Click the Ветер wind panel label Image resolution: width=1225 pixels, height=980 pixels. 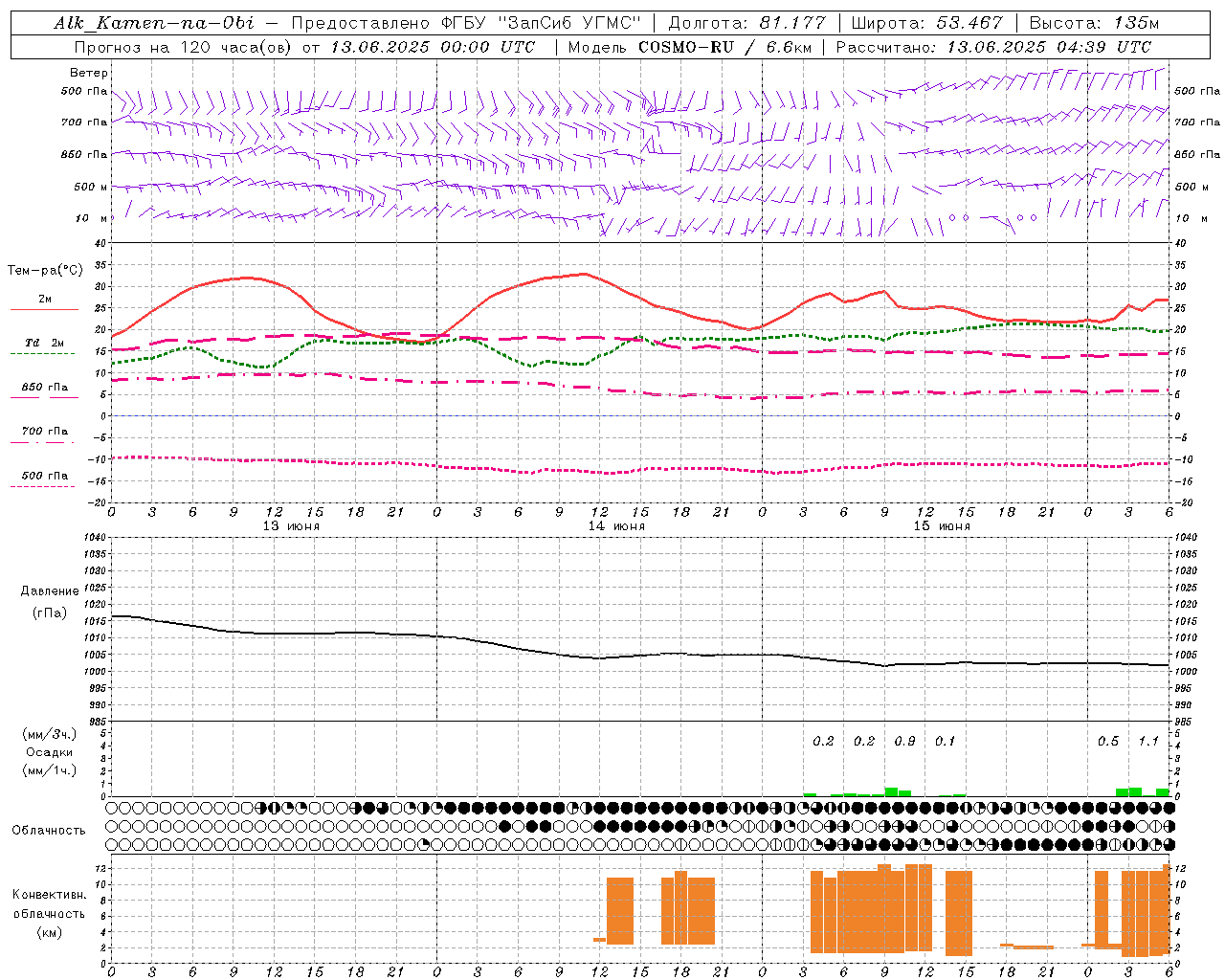pos(89,73)
